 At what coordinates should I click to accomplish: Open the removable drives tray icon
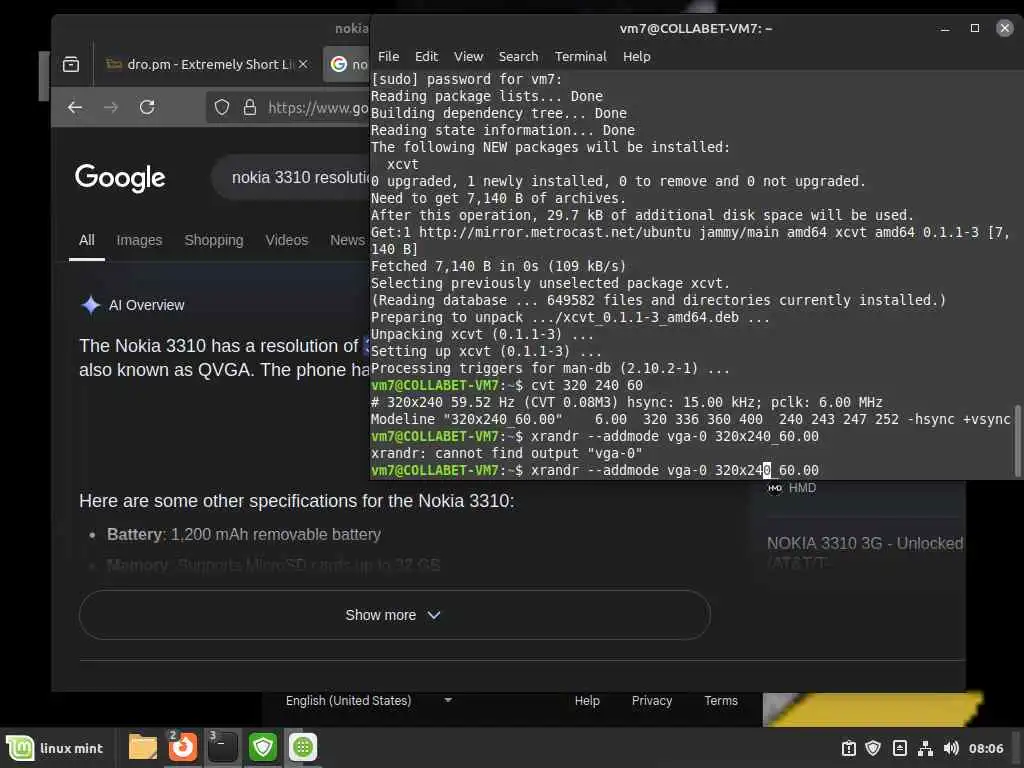899,748
